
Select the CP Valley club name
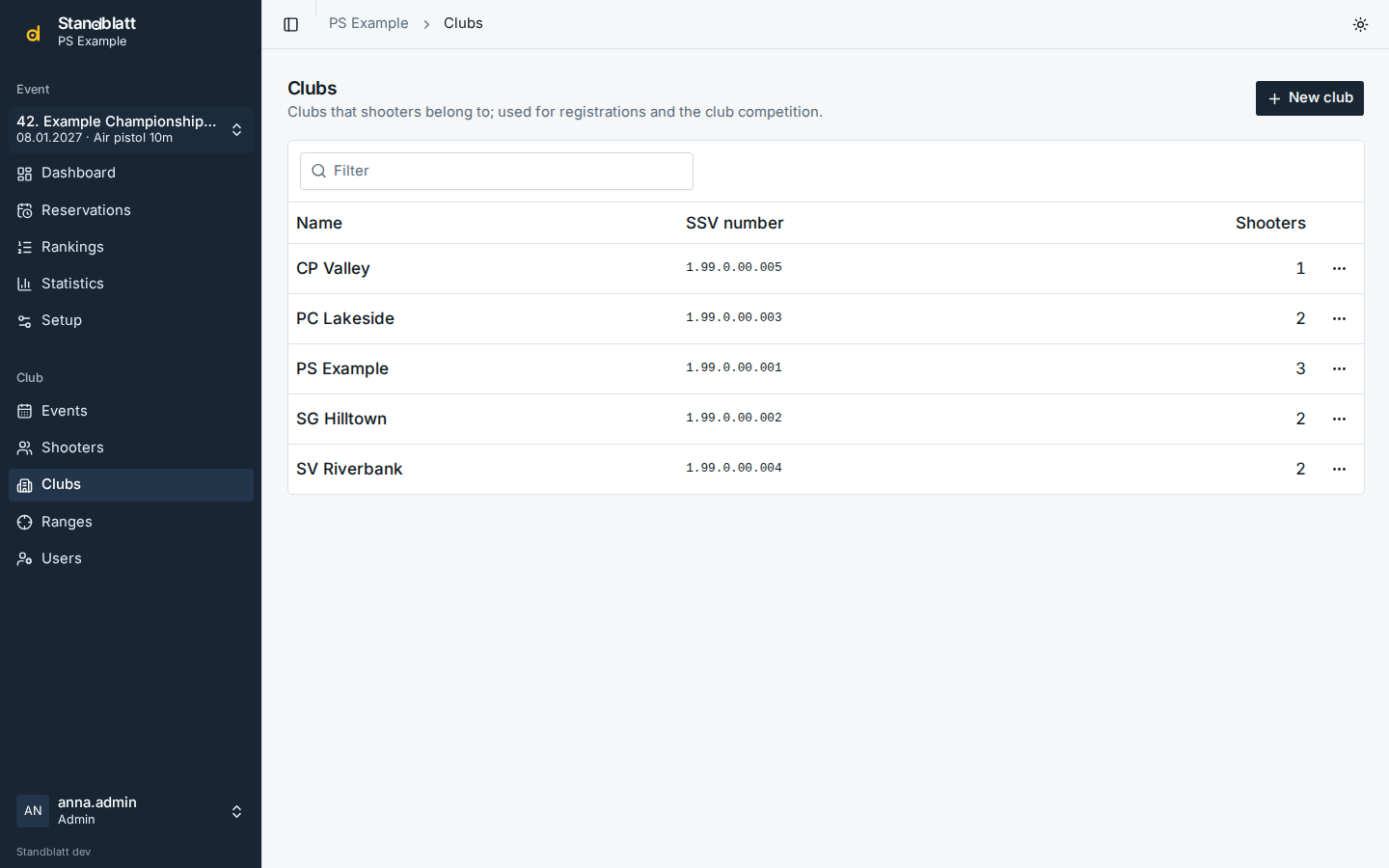(x=333, y=268)
